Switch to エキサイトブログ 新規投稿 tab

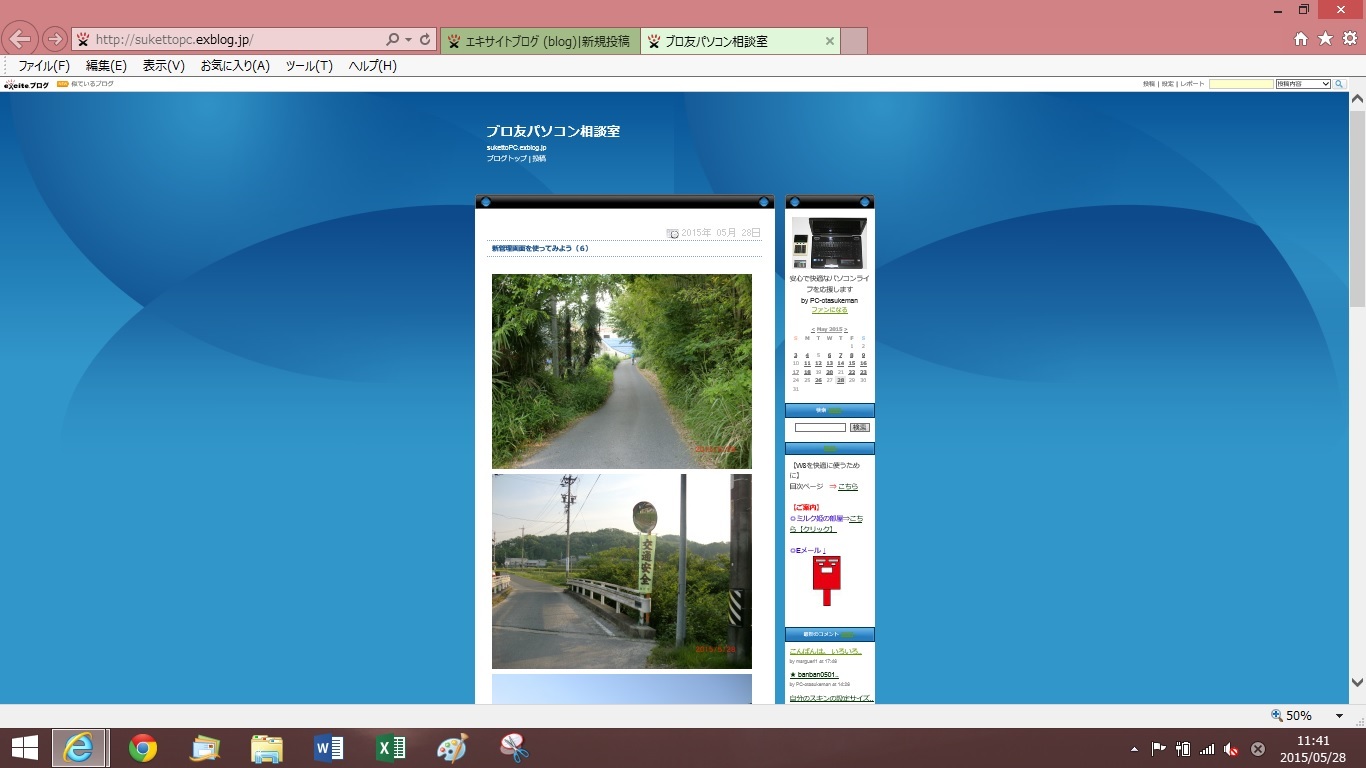coord(540,41)
